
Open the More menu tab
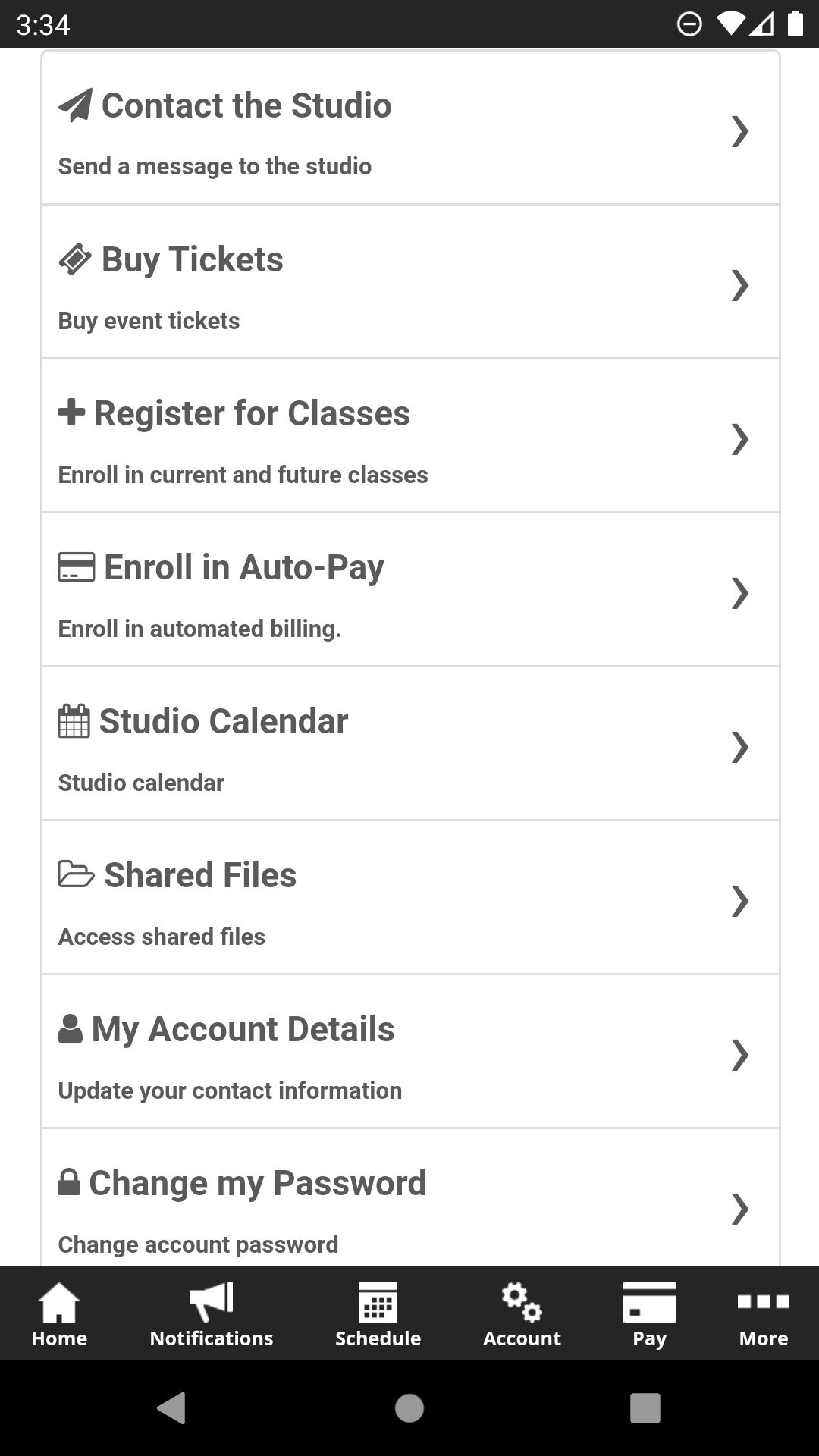(763, 1313)
